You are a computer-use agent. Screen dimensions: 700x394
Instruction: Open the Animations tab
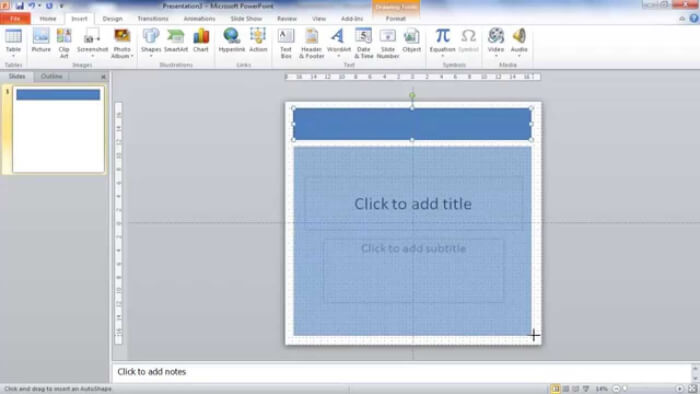(199, 19)
